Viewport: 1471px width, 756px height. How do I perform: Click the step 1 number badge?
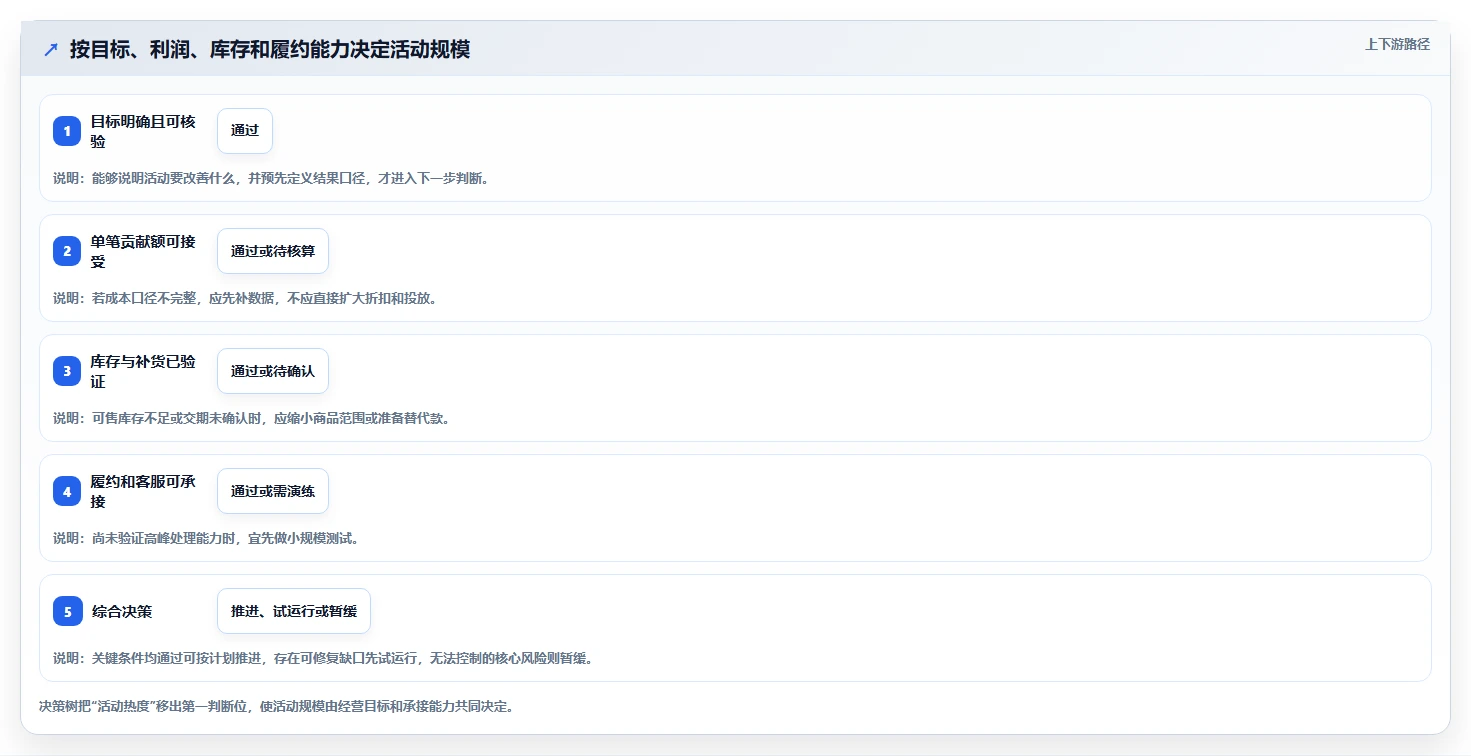pos(67,131)
